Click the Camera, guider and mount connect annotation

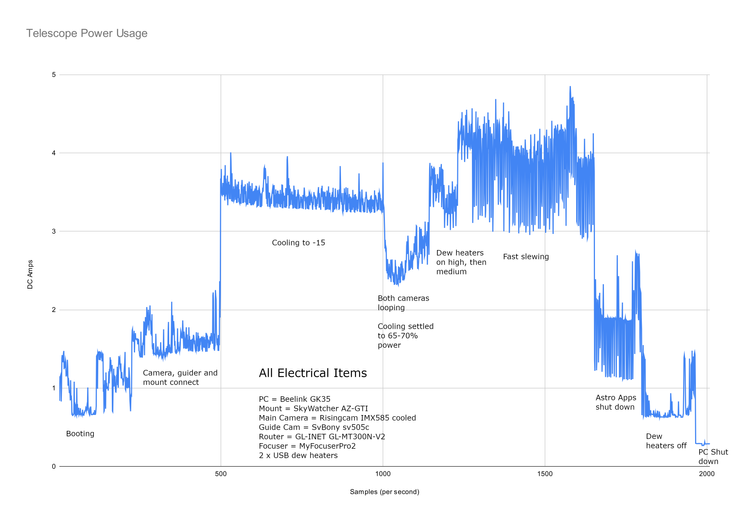[180, 377]
